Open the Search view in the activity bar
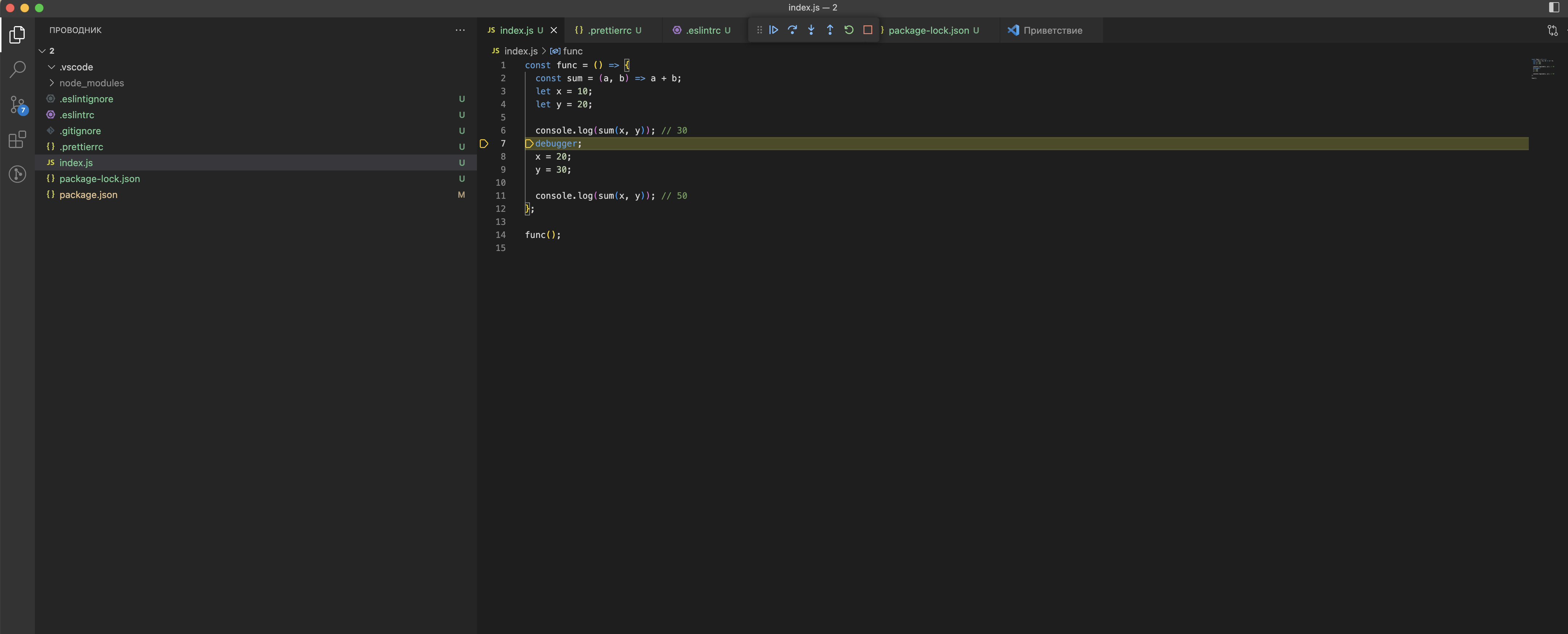 point(17,69)
